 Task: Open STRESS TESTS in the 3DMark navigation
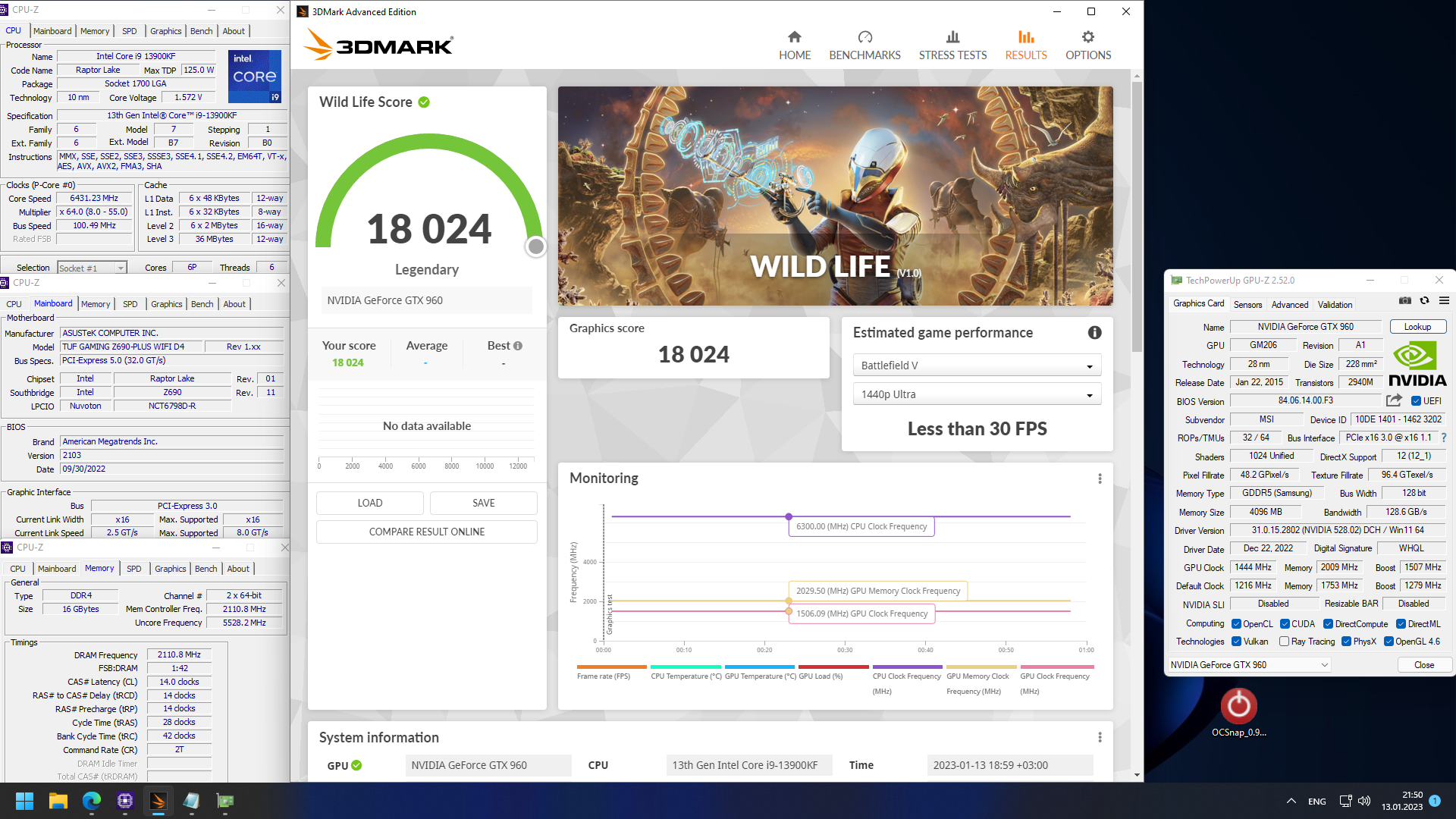point(952,45)
